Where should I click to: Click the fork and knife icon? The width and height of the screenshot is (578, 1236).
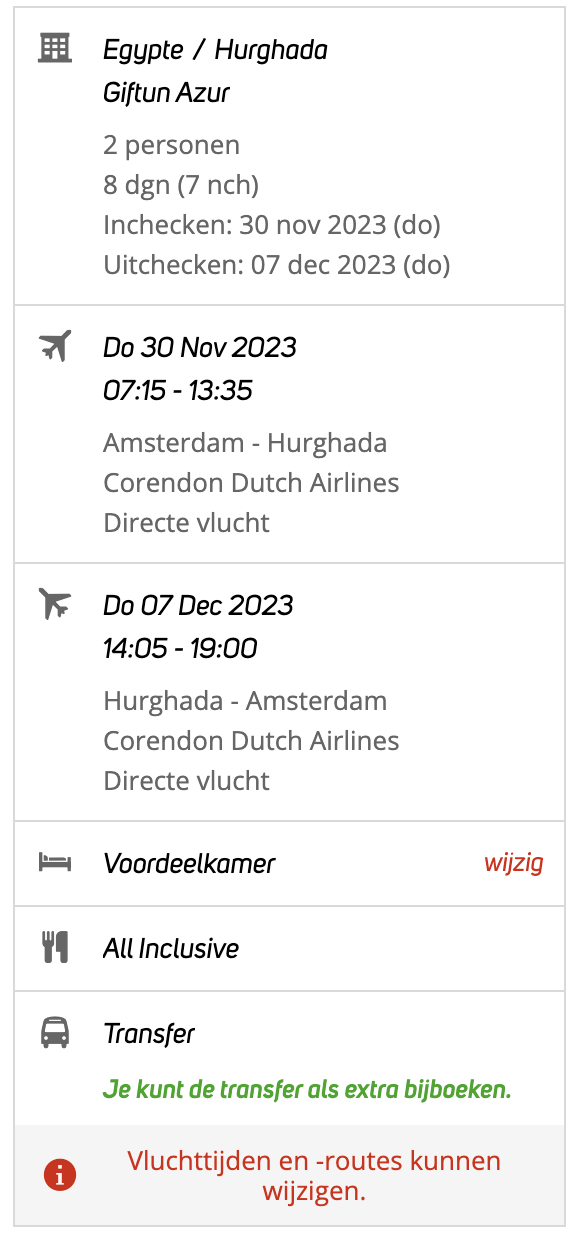(55, 947)
